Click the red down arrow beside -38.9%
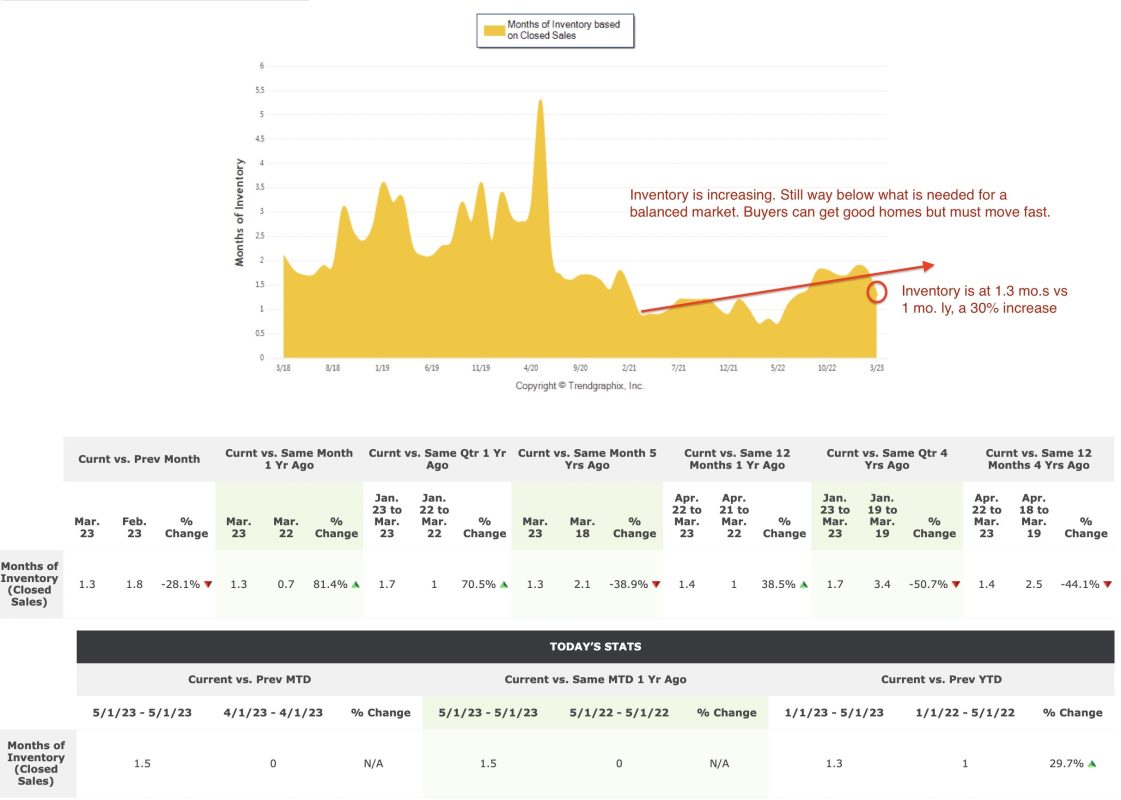1121x800 pixels. tap(654, 584)
